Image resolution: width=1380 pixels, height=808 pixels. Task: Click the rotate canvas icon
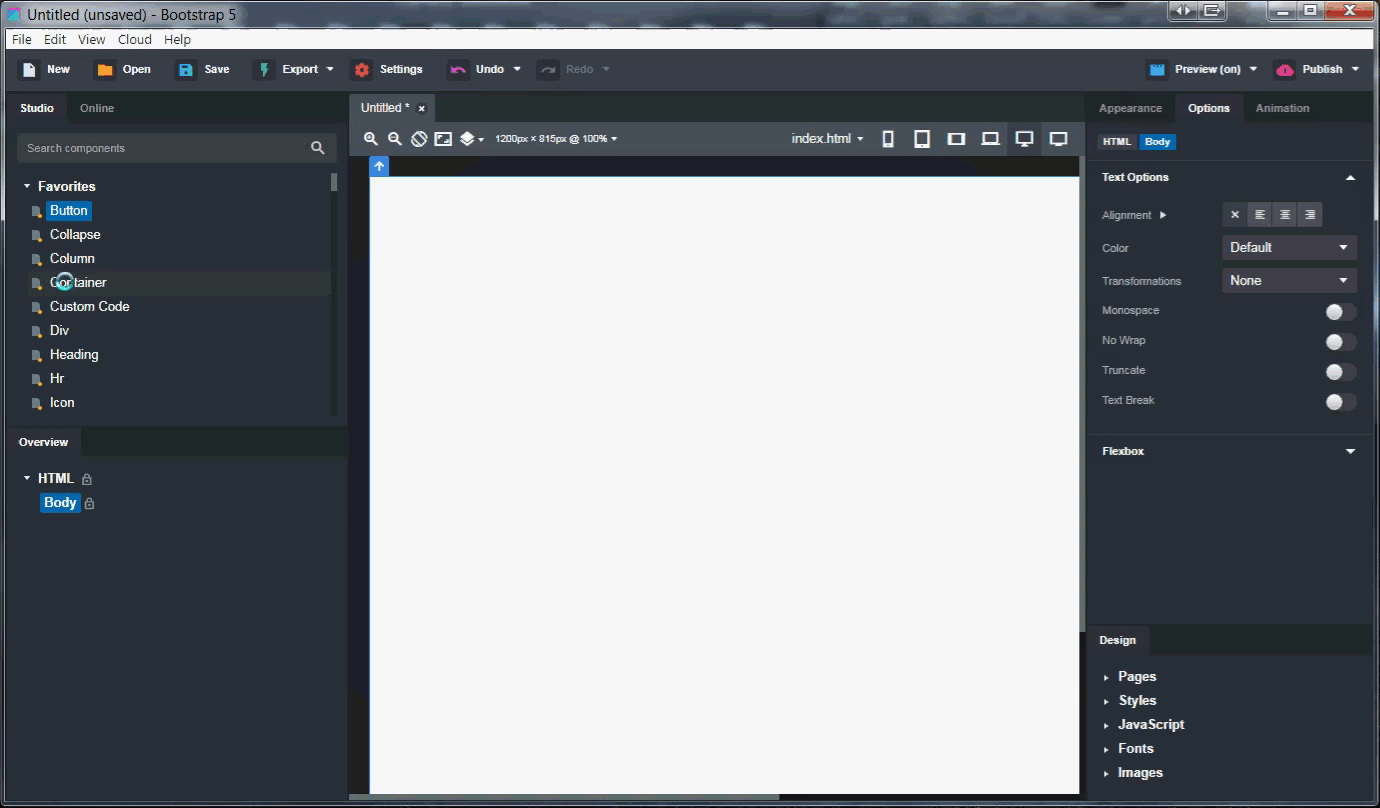(419, 139)
